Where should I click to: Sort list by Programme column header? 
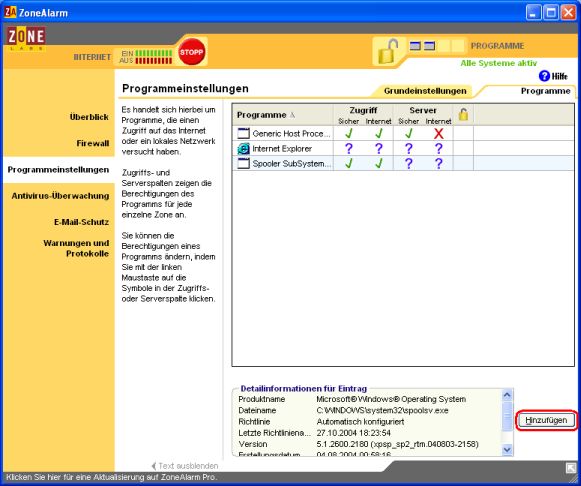pos(283,115)
